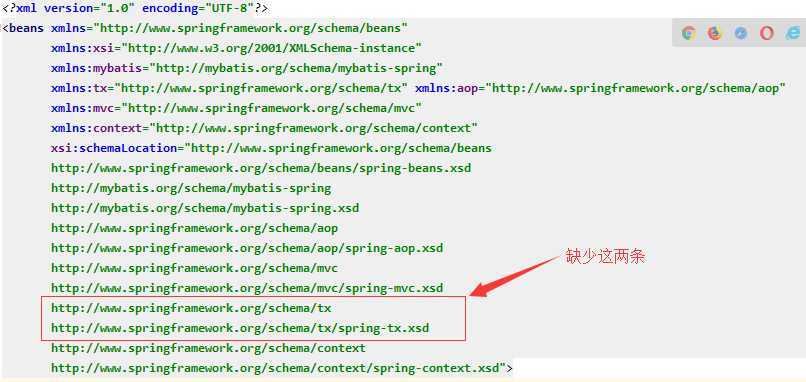Click the xsi:schemaLocation attribute line
Image resolution: width=806 pixels, height=382 pixels.
[271, 149]
